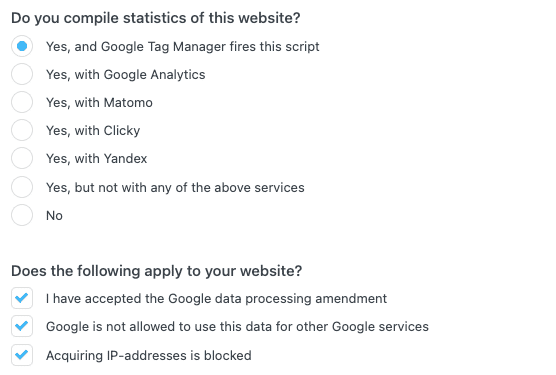The image size is (556, 375).
Task: Click 'Acquiring IP-addresses is blocked' label text
Action: 149,356
